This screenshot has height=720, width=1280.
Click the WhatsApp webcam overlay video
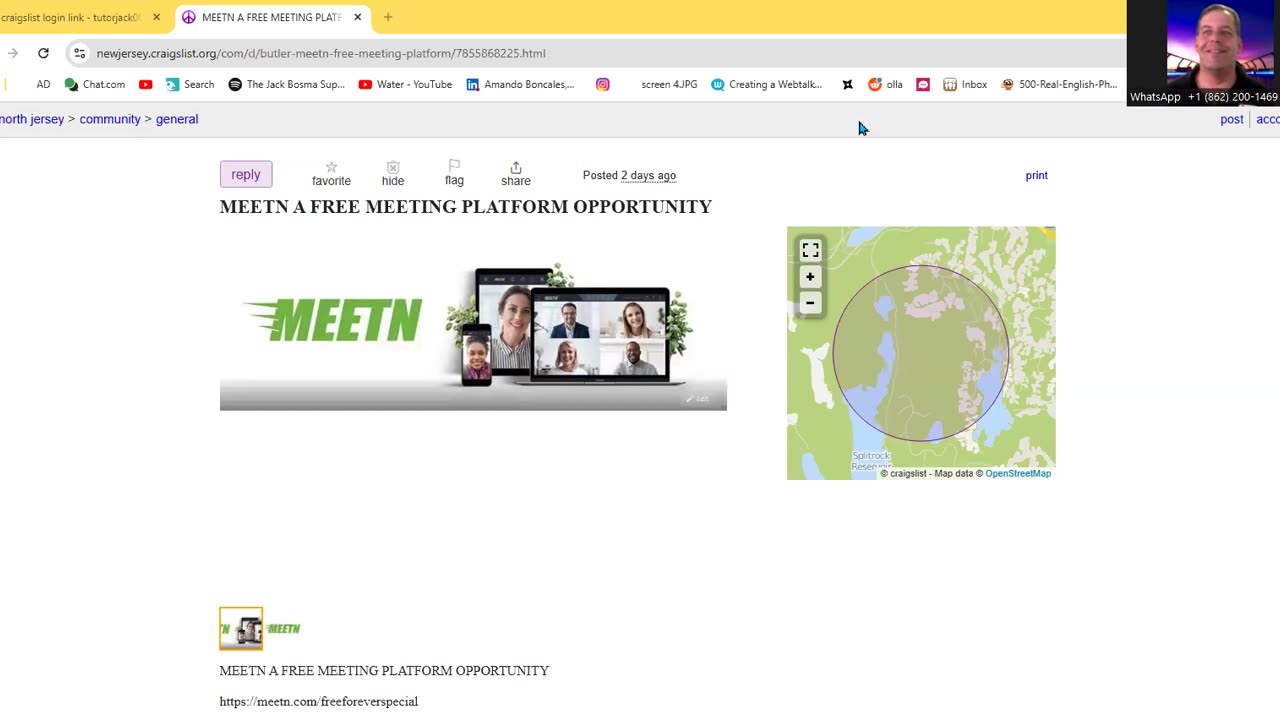(1203, 52)
